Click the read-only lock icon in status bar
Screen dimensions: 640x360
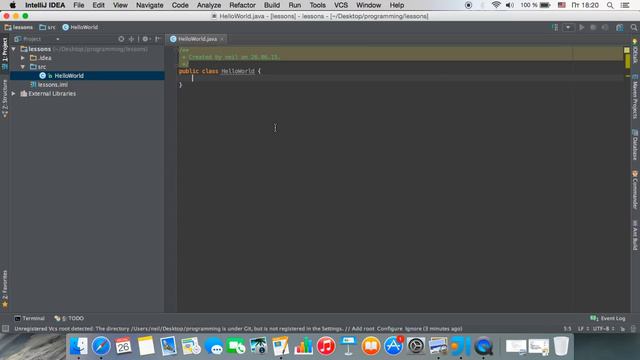[x=623, y=329]
